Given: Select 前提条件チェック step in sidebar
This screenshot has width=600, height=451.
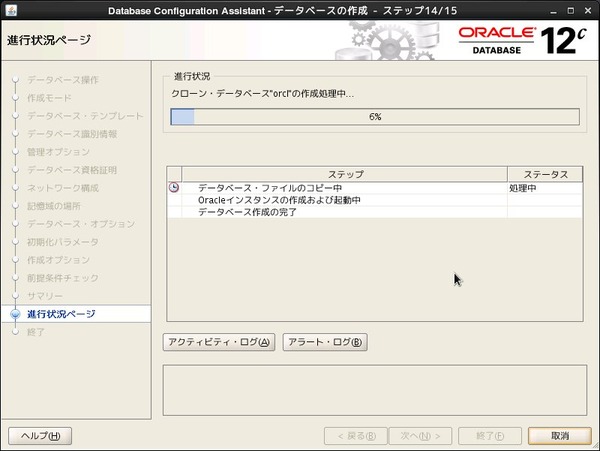Looking at the screenshot, I should click(x=63, y=278).
